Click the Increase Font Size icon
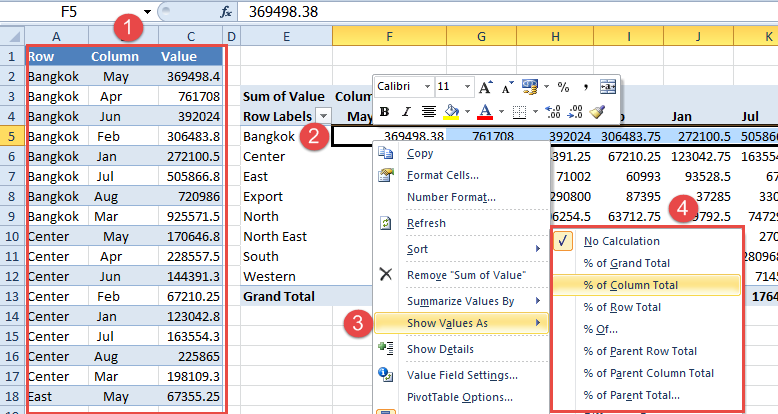778x414 pixels. (486, 87)
